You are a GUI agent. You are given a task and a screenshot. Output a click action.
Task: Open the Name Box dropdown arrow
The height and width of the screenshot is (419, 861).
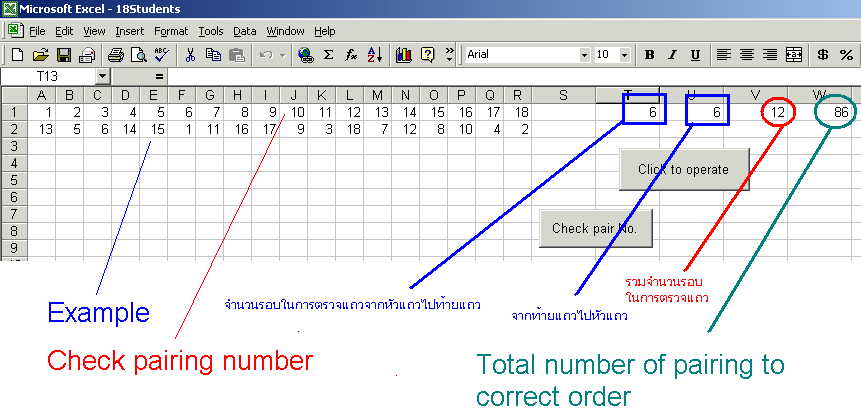103,76
